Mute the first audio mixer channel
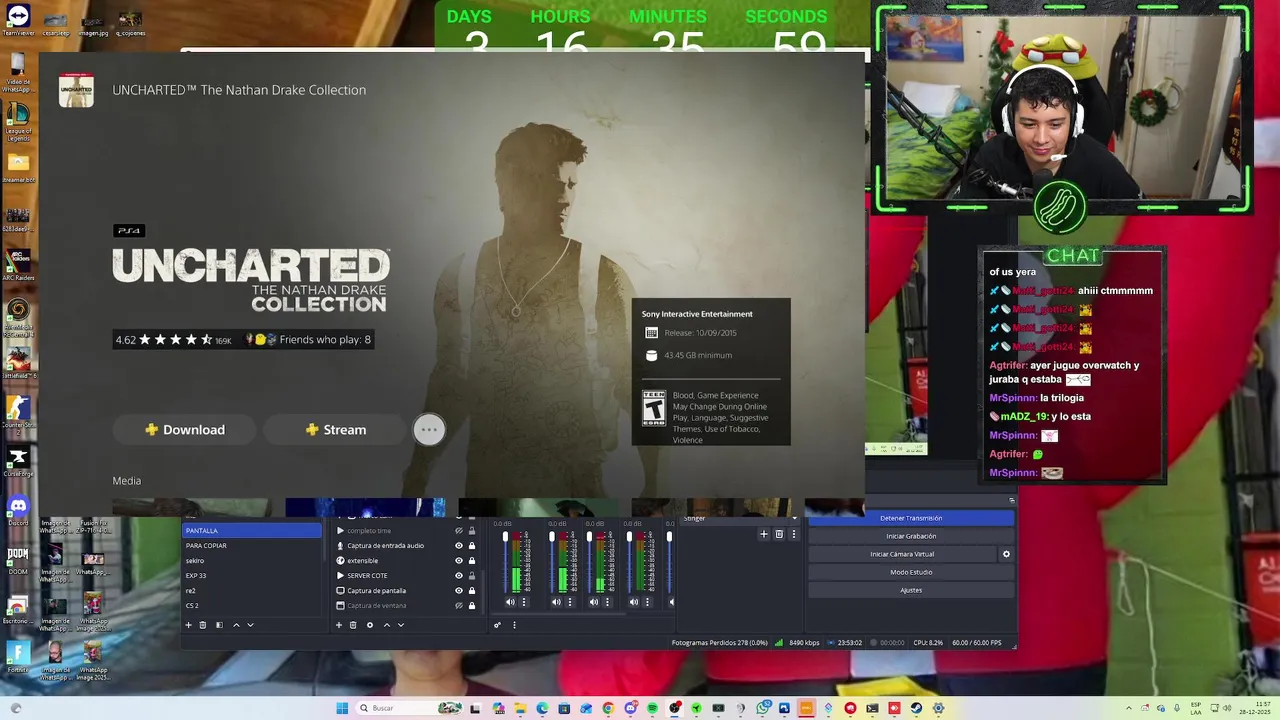 [510, 602]
